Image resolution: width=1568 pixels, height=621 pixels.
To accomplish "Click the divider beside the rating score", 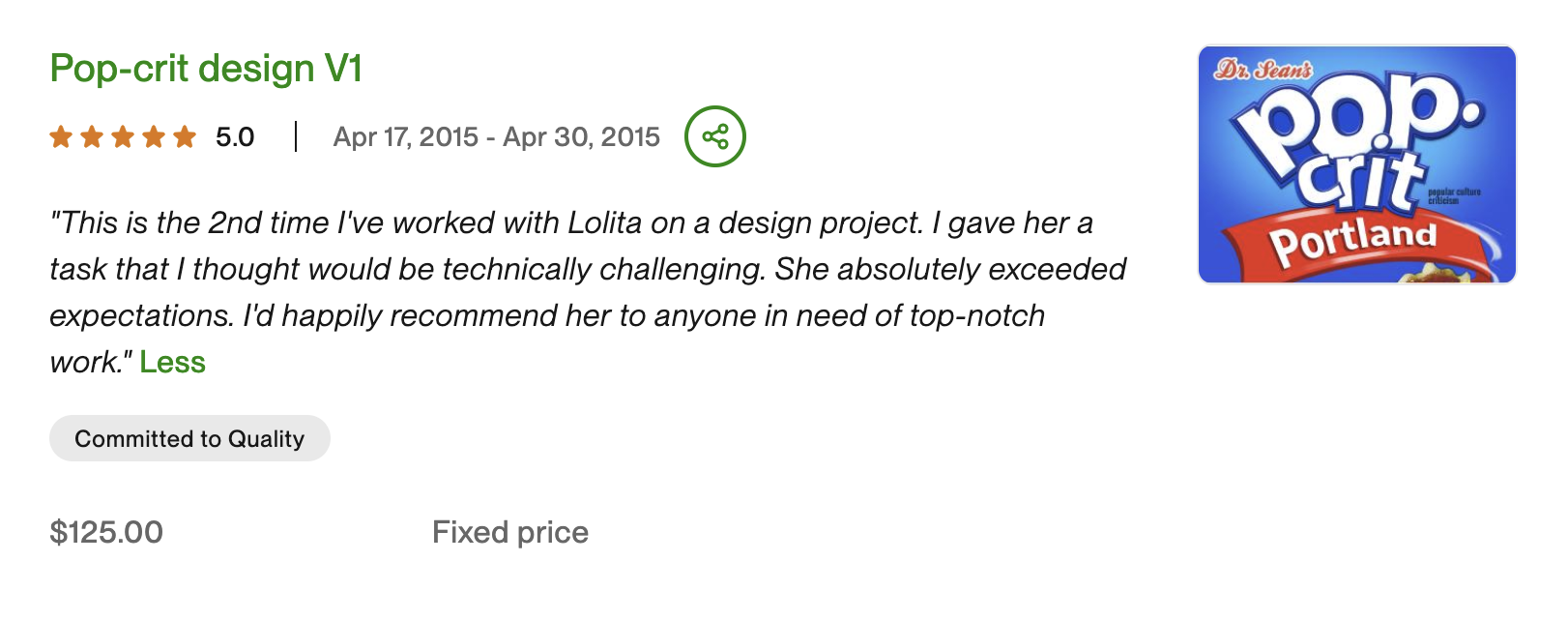I will pos(296,137).
